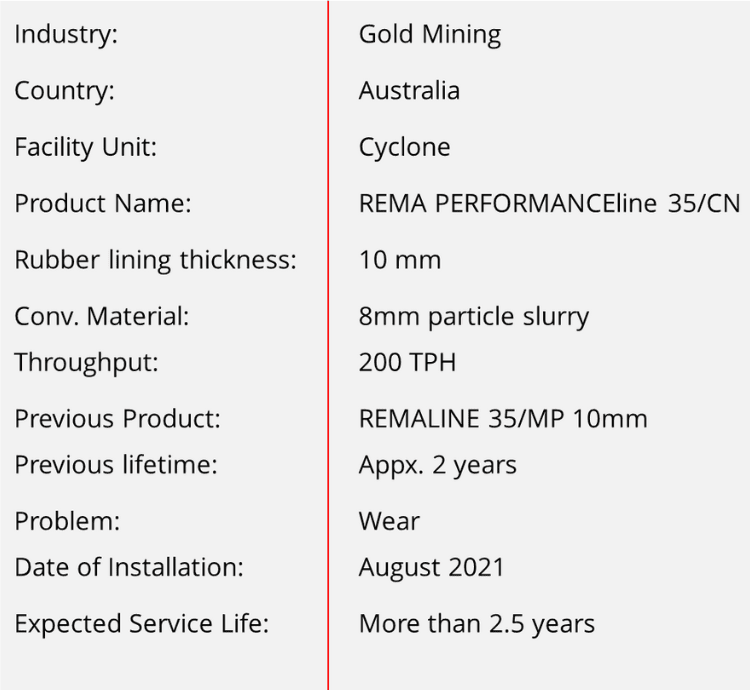Click the "Product Name:" label
Image resolution: width=750 pixels, height=690 pixels.
pyautogui.click(x=102, y=204)
